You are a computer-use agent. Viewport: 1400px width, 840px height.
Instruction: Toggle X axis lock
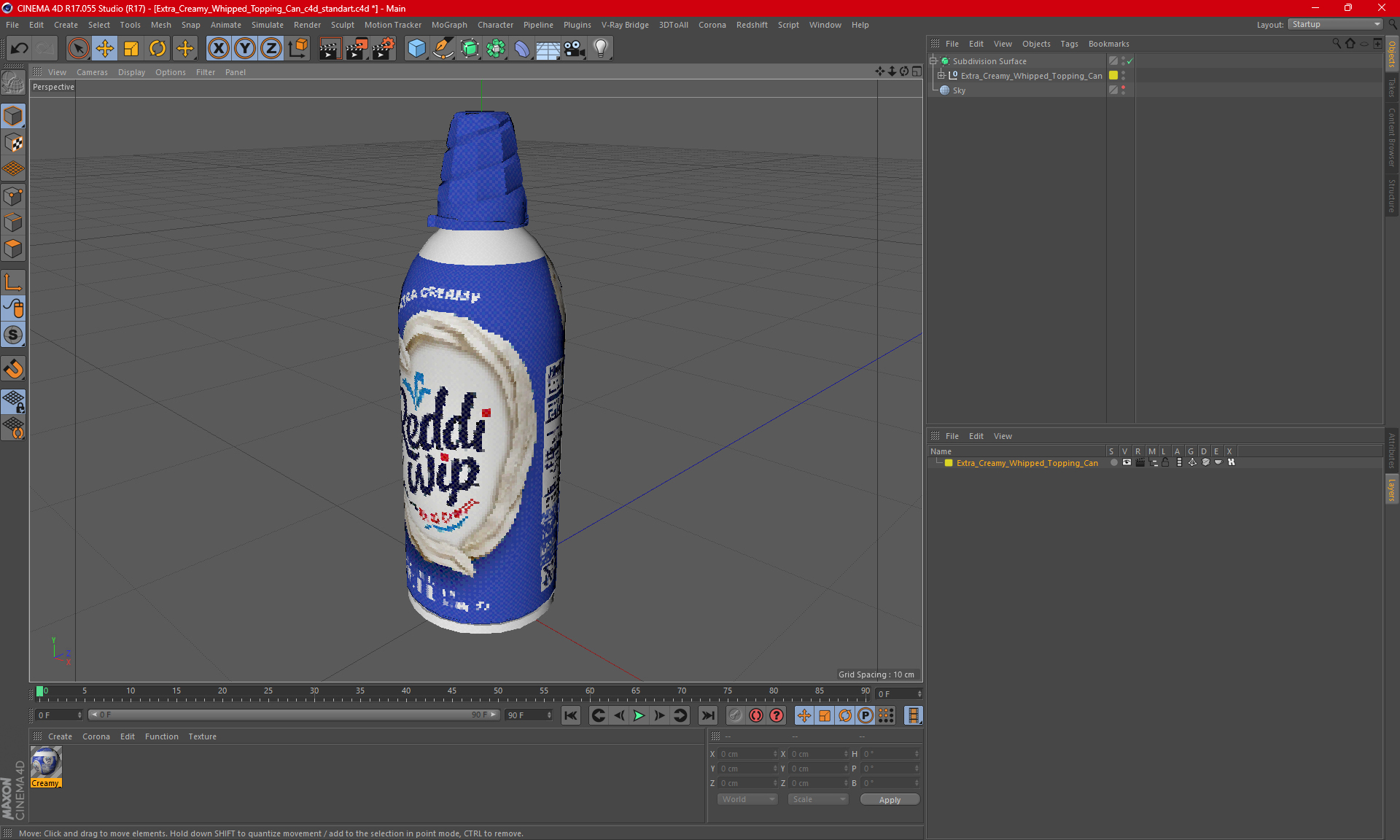click(218, 49)
